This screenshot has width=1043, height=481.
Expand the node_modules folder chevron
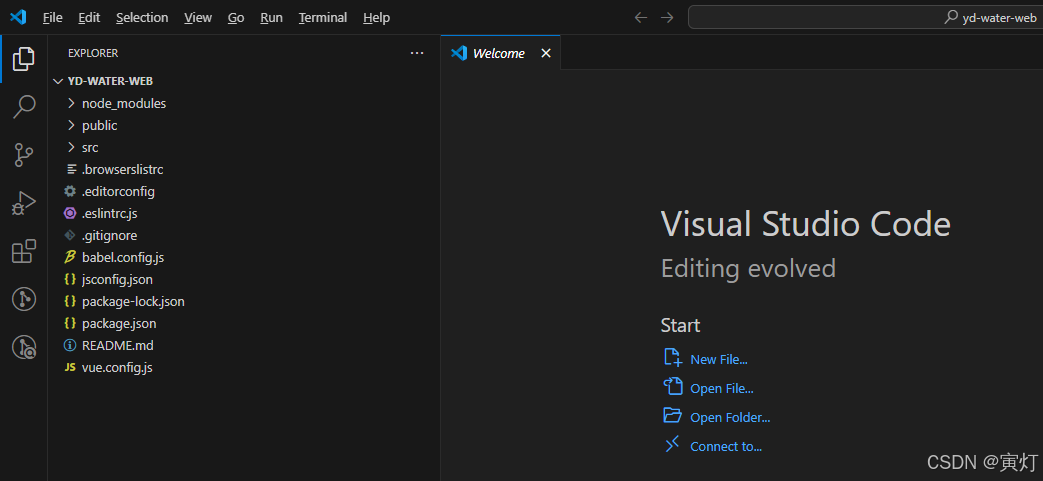point(71,104)
